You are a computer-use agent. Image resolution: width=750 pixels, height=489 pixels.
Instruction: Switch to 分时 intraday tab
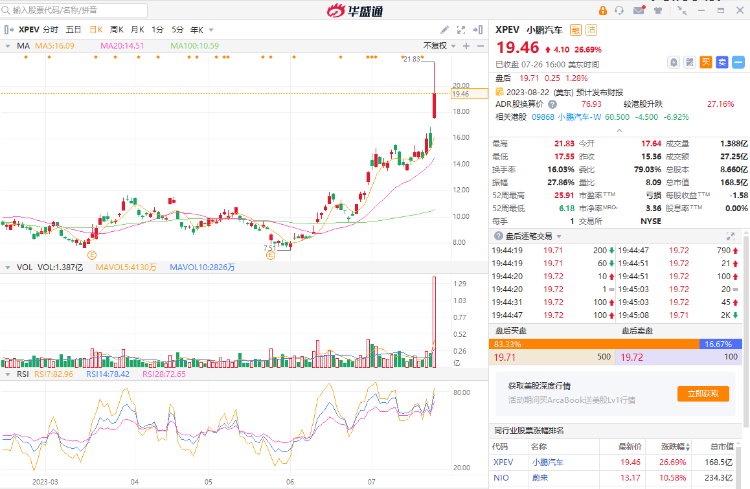[50, 30]
